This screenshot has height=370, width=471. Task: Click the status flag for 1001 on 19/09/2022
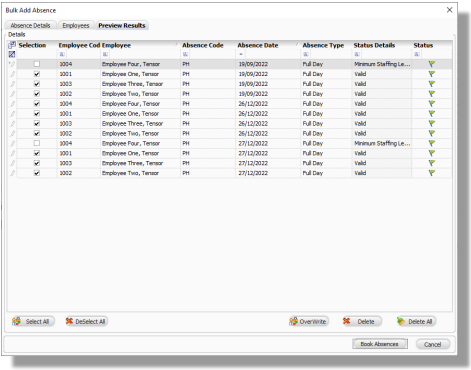pos(432,74)
